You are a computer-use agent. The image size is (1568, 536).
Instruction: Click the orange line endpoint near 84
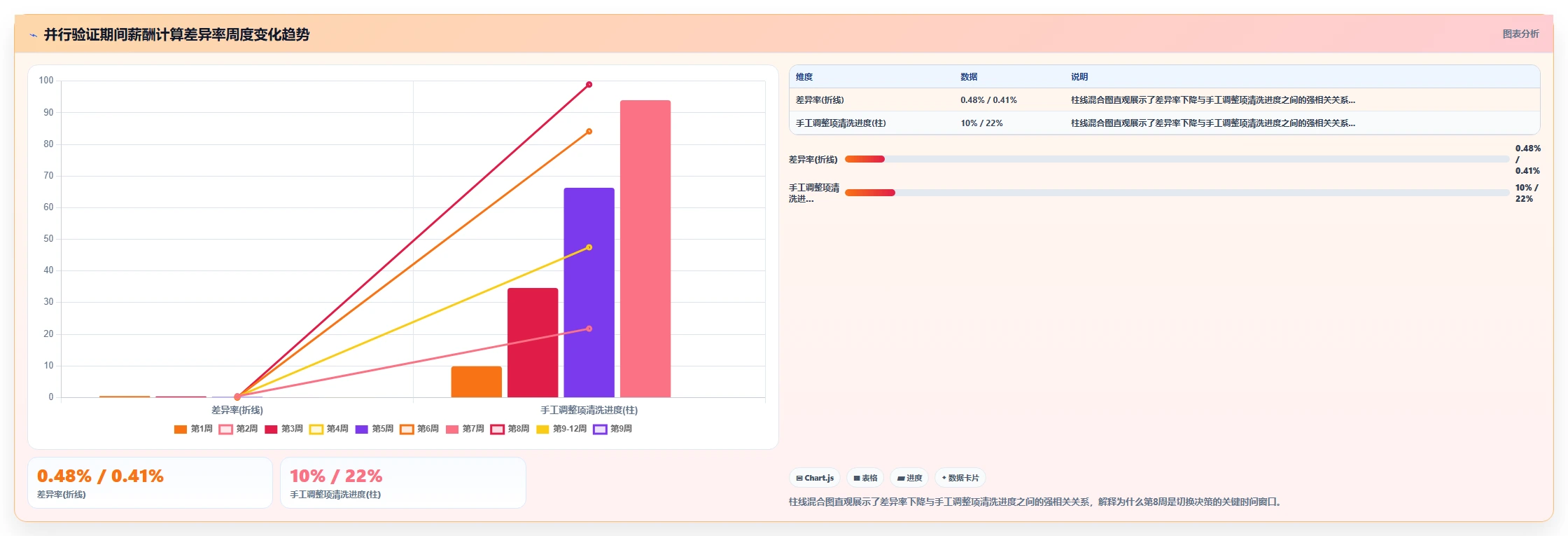(x=589, y=132)
